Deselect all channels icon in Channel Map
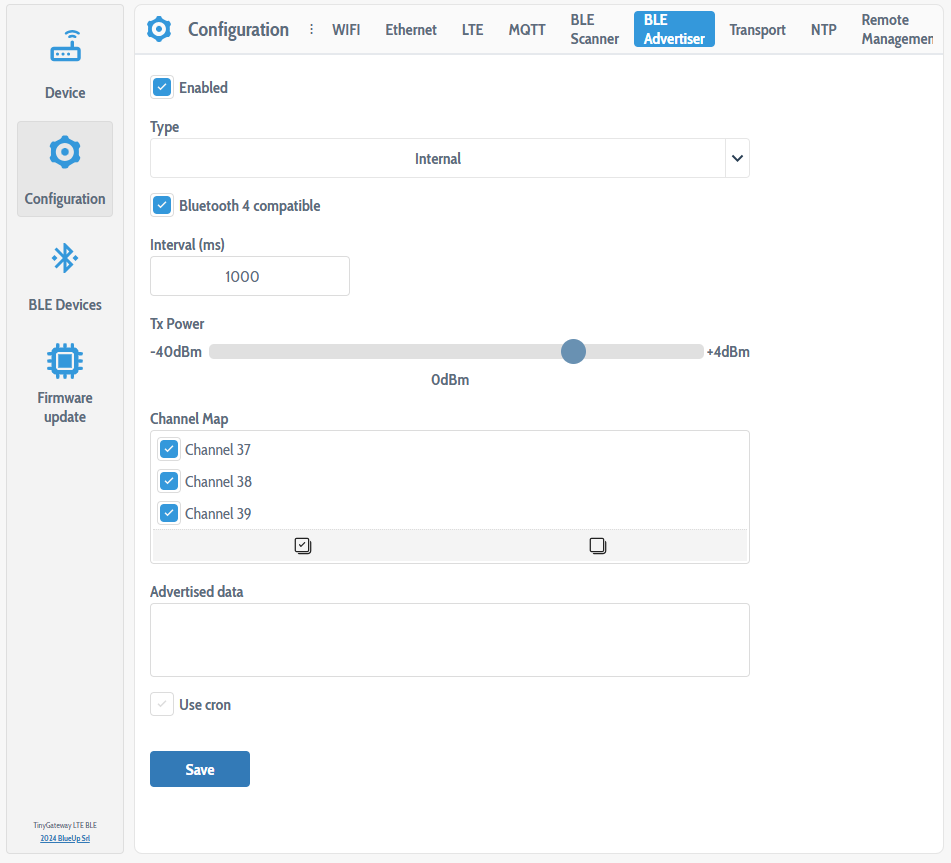The image size is (951, 863). pyautogui.click(x=597, y=545)
